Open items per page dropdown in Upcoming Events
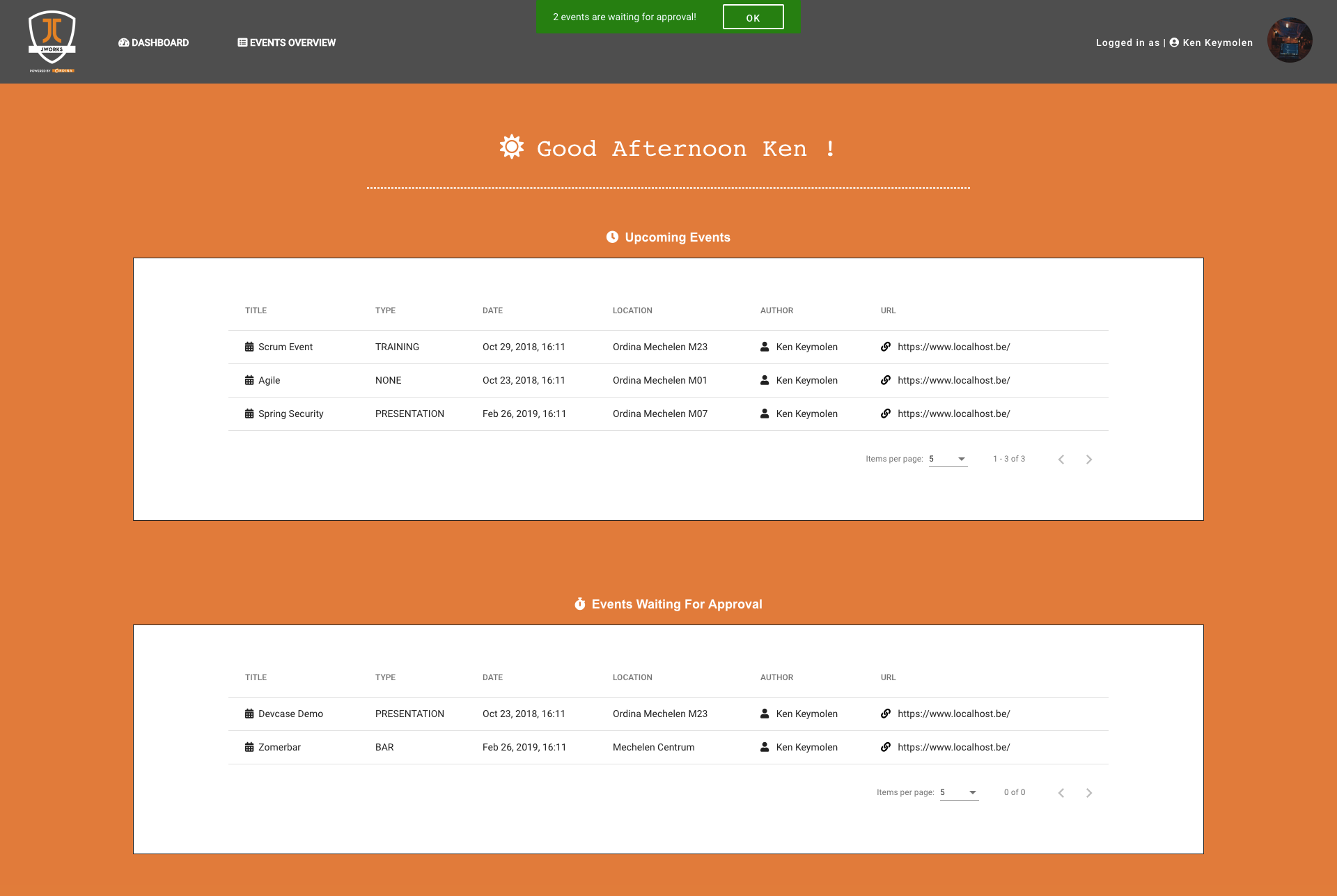Screen dimensions: 1337x896 (x=948, y=459)
